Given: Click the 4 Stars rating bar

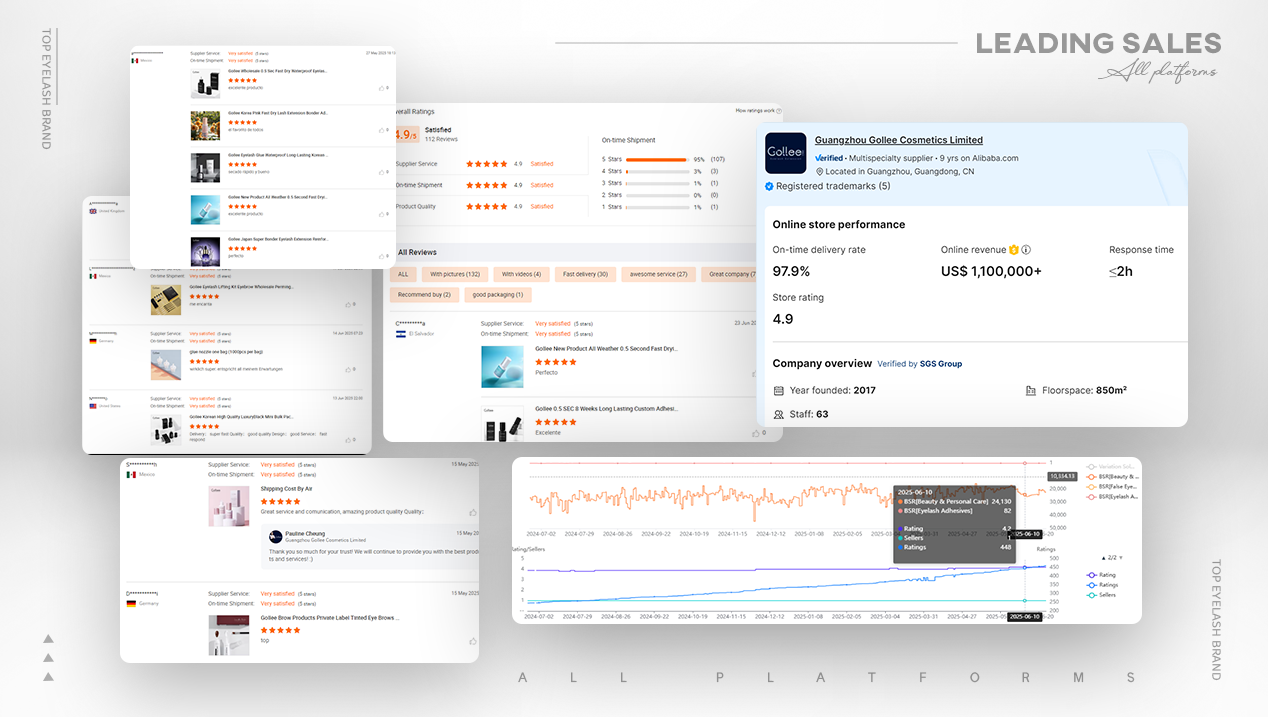Looking at the screenshot, I should click(660, 171).
